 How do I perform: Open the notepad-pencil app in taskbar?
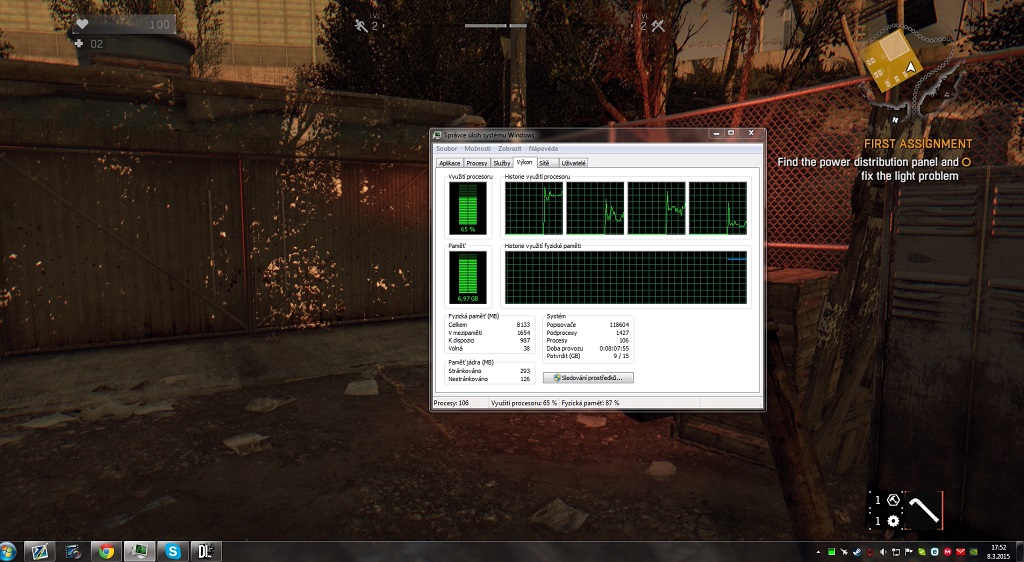coord(39,552)
